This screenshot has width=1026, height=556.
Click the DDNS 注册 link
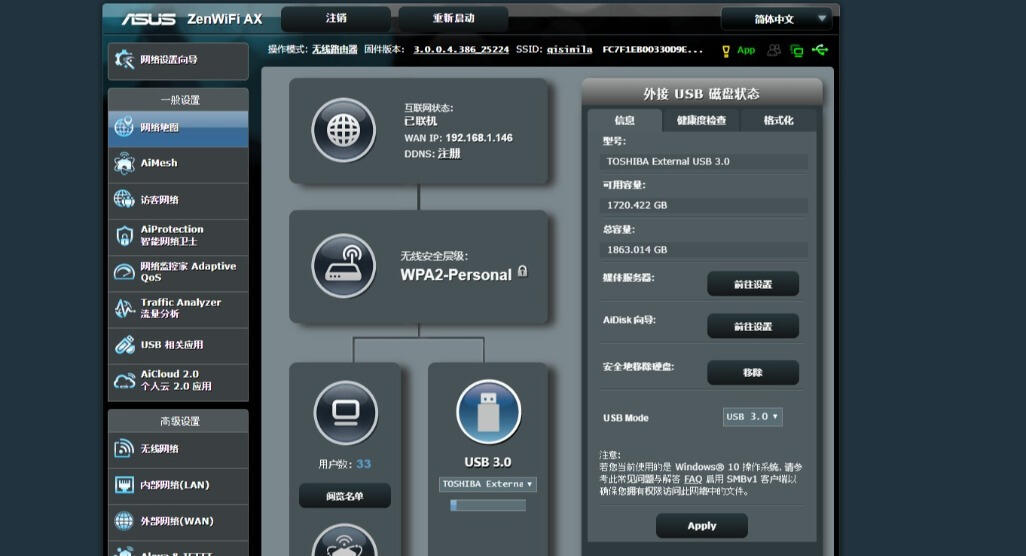click(x=449, y=154)
